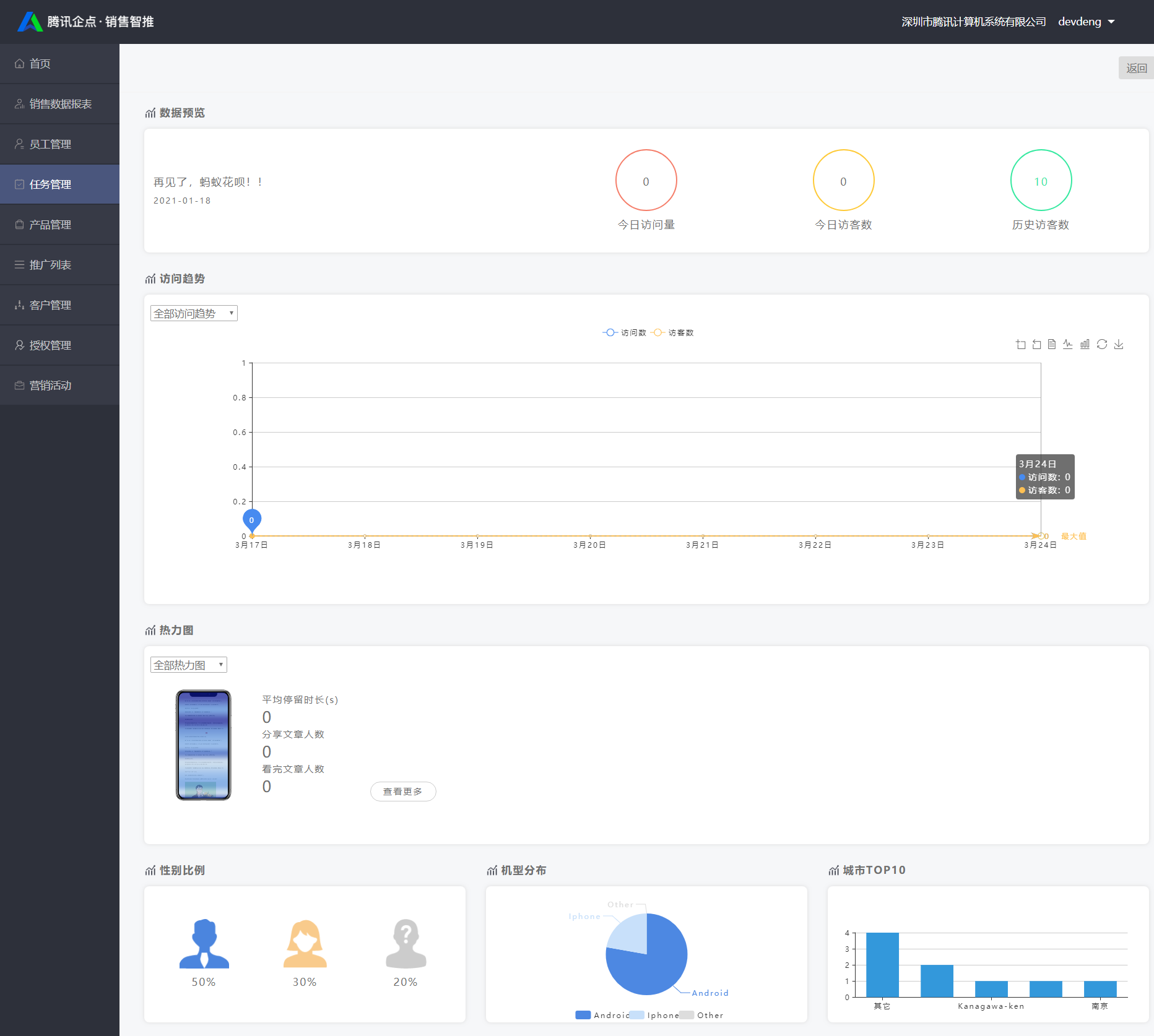This screenshot has height=1036, width=1154.
Task: Click the chart restore refresh icon
Action: tap(1102, 345)
